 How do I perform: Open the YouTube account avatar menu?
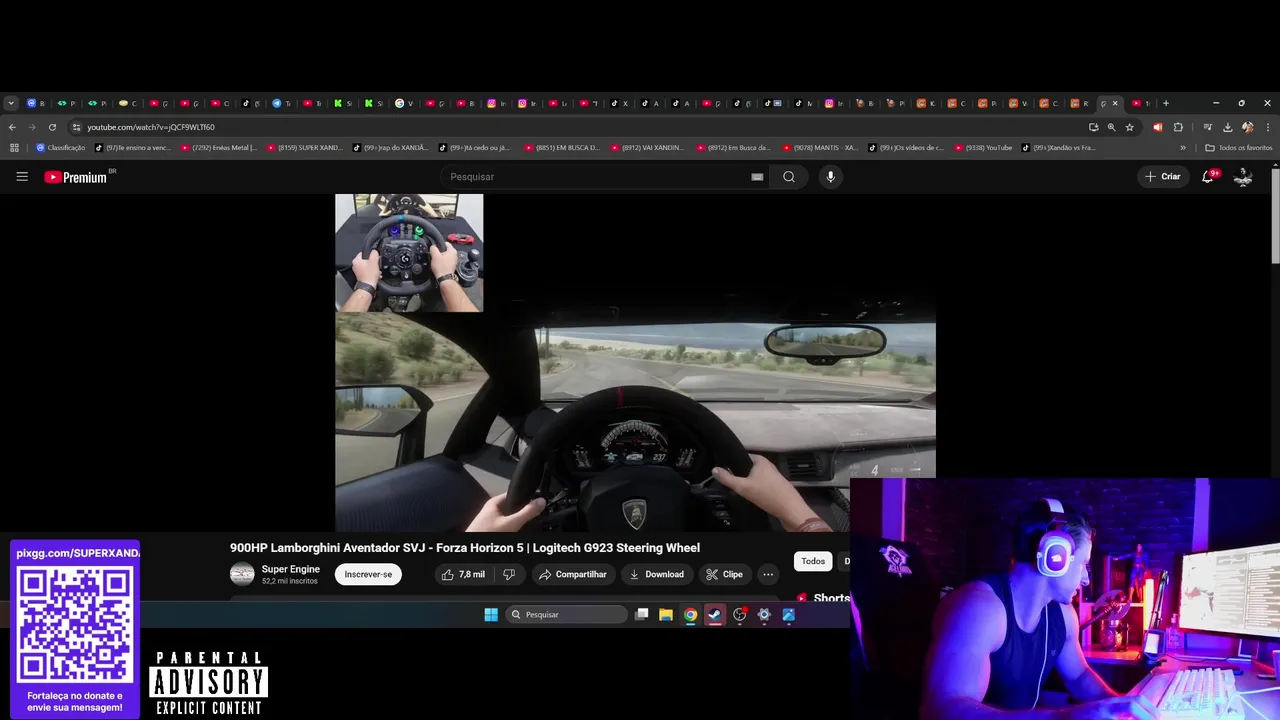coord(1243,177)
